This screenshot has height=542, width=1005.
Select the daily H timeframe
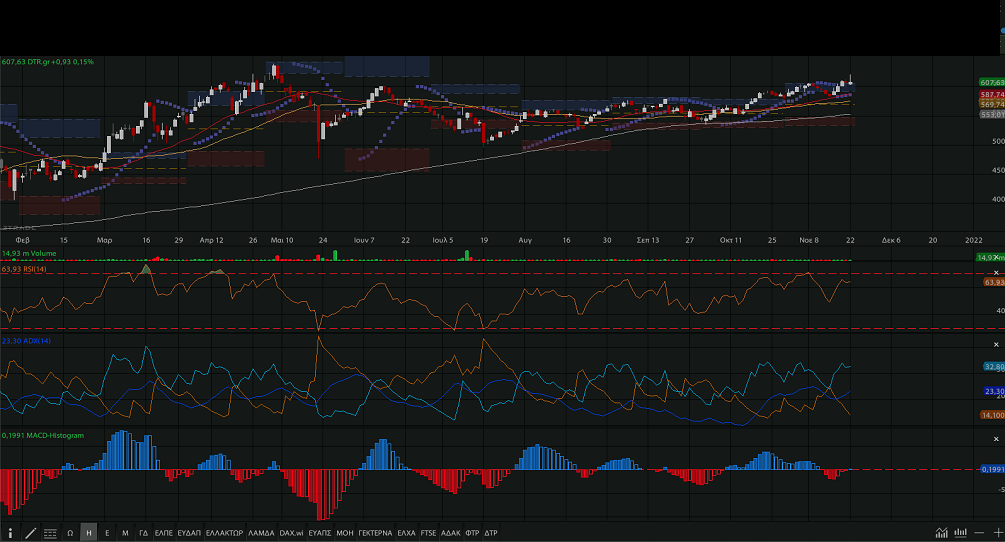89,533
